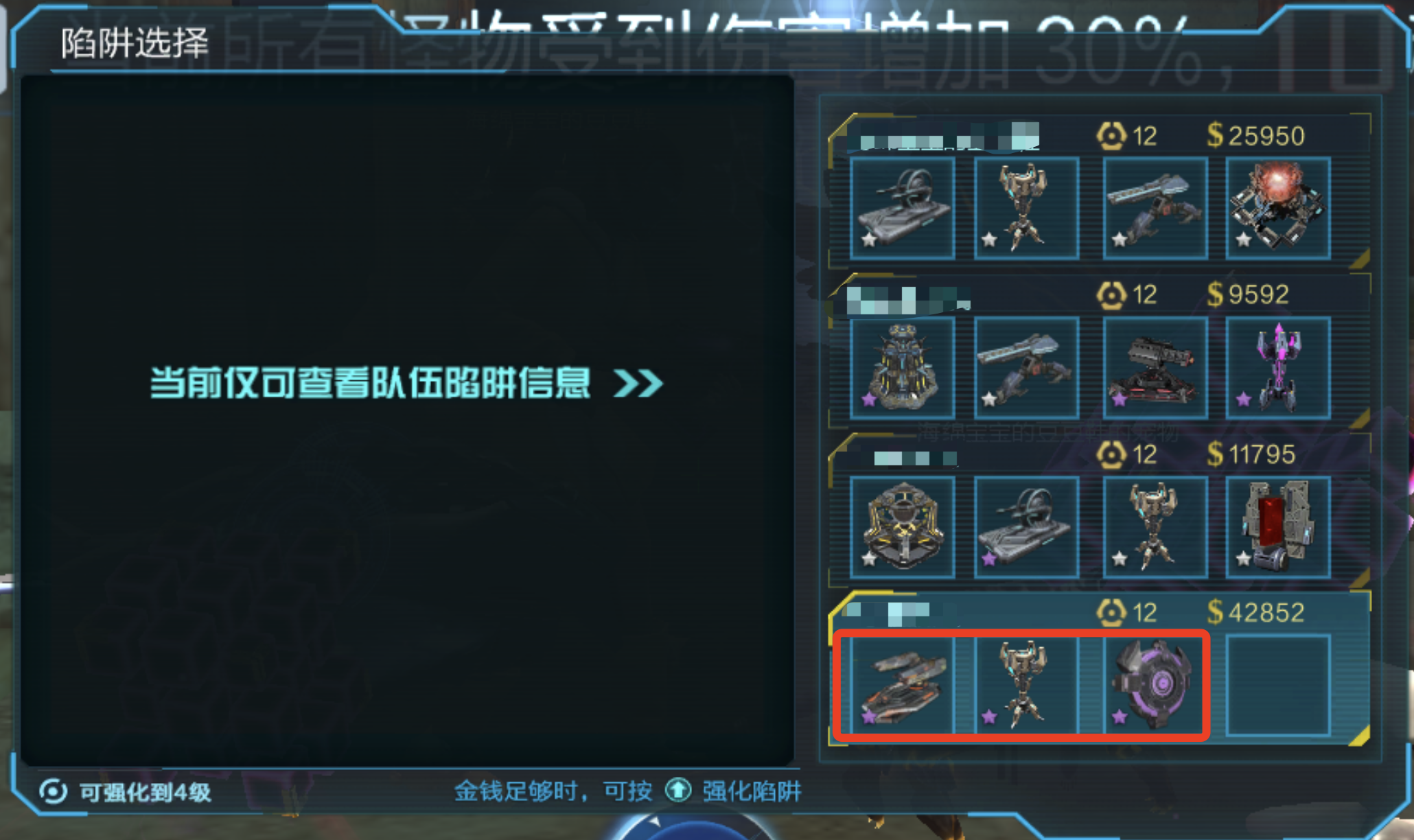
Task: Select the ornate tower trap in second row
Action: tap(903, 367)
